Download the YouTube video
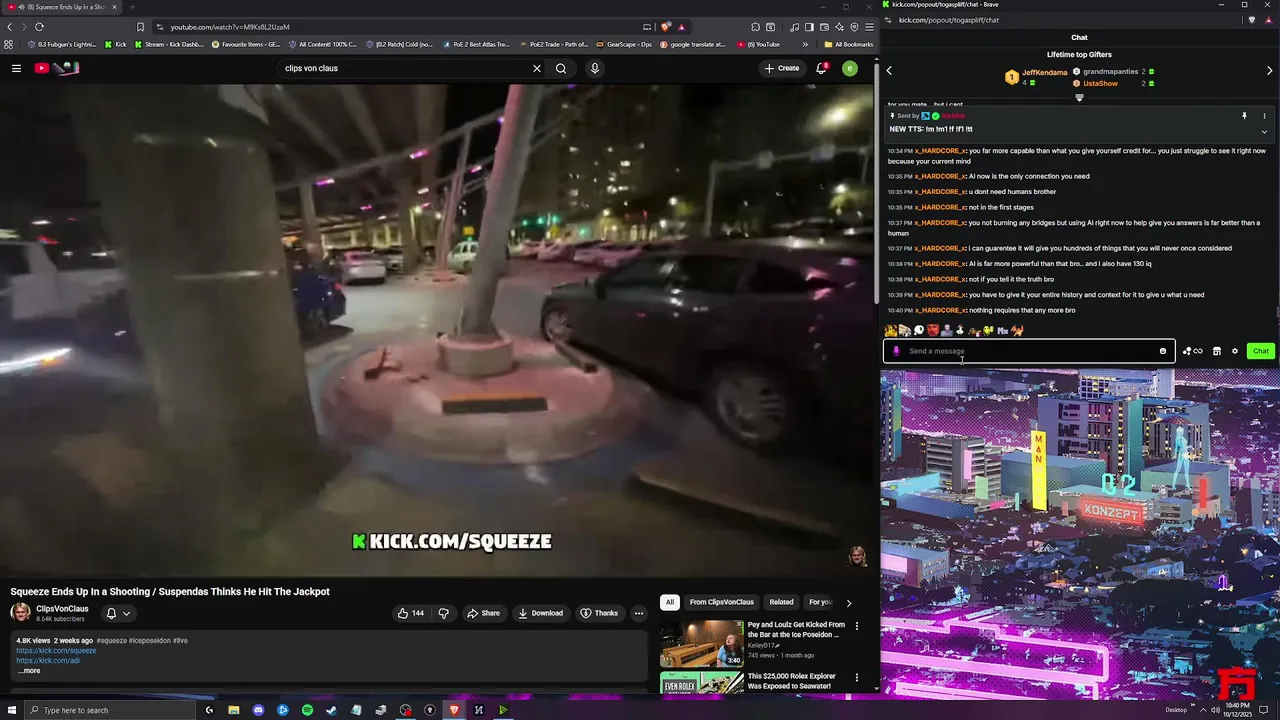 (x=540, y=613)
